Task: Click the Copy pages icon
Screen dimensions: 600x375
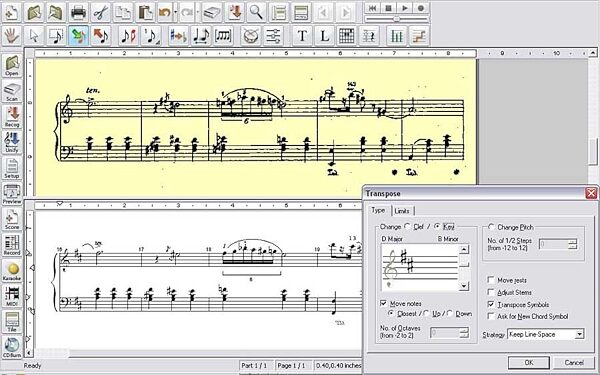Action: coord(123,12)
